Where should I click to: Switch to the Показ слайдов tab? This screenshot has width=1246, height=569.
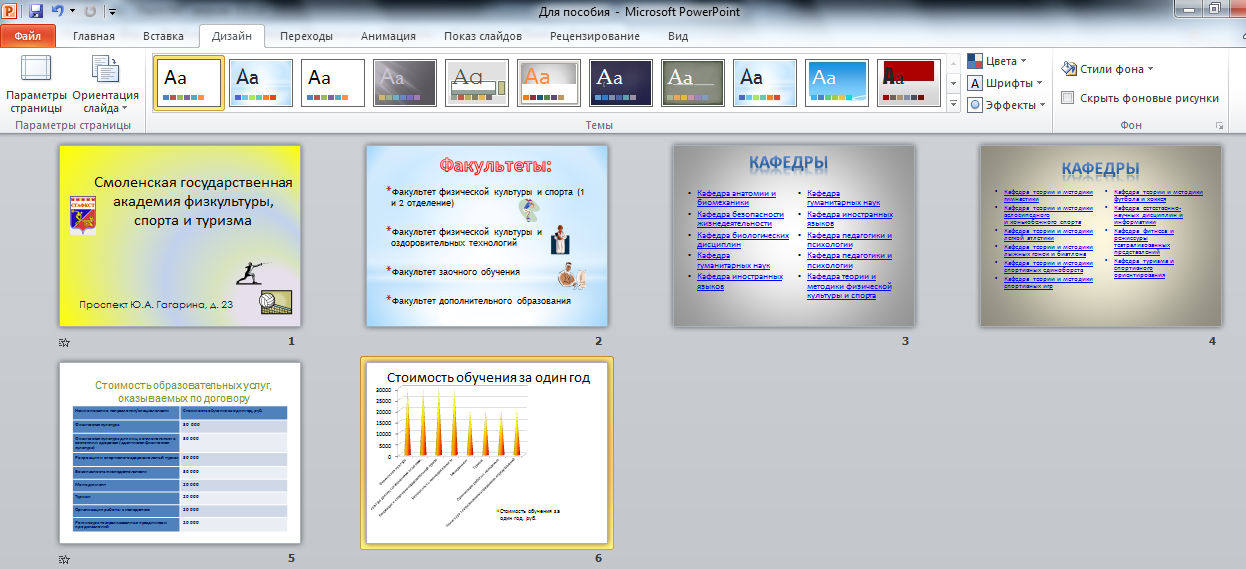click(483, 36)
